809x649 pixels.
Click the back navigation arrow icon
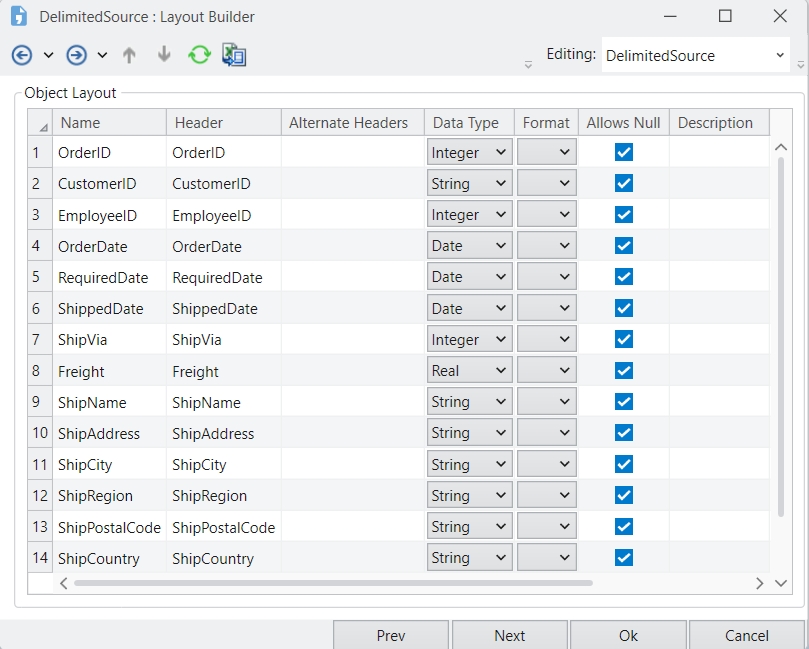(x=22, y=55)
